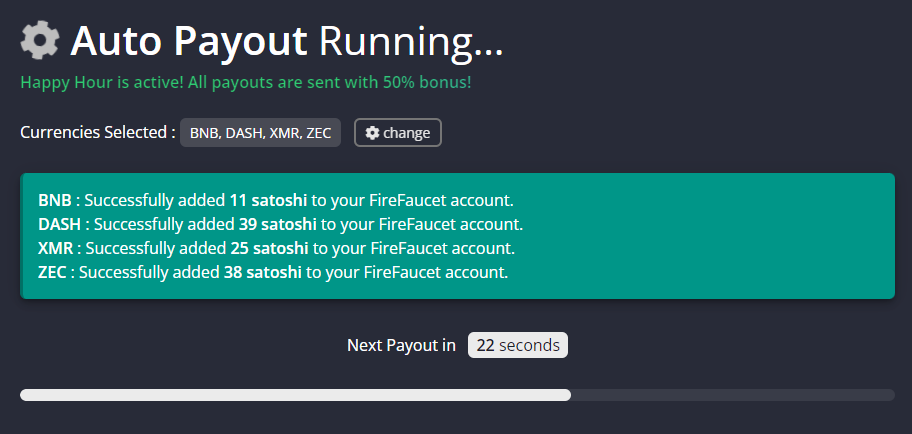The height and width of the screenshot is (434, 912).
Task: Click the BNB label in success message
Action: [55, 200]
